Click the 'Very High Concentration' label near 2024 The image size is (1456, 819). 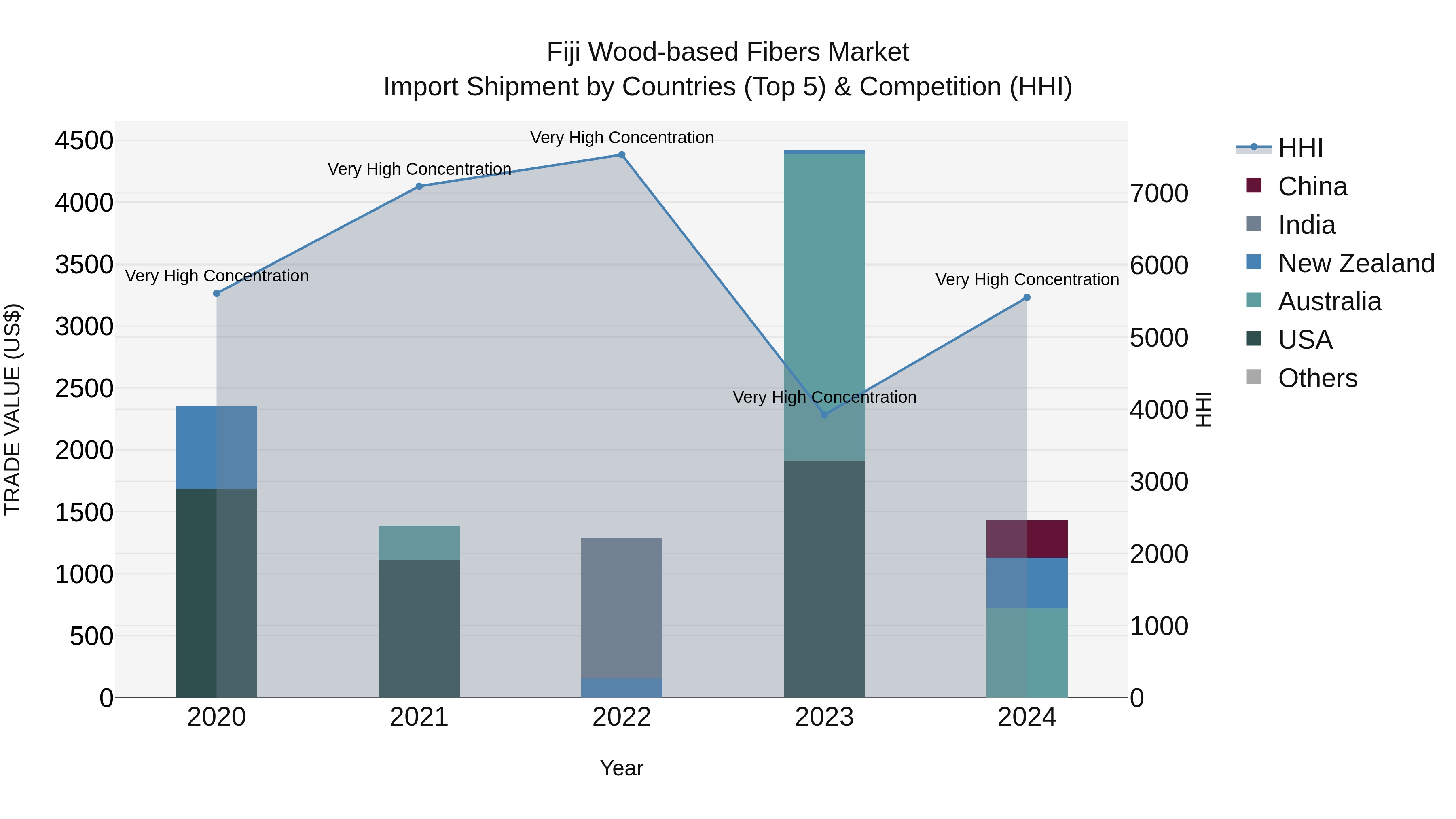coord(1028,280)
